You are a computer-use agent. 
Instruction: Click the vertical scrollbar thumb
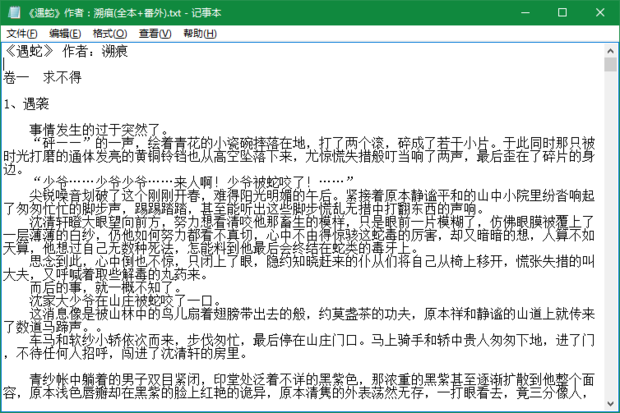point(611,65)
